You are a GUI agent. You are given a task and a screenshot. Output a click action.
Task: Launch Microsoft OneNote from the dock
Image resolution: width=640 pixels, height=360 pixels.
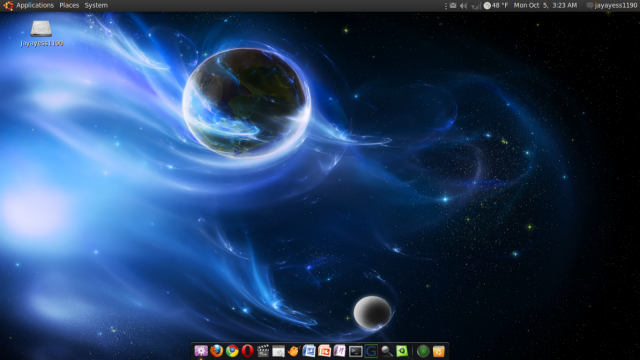click(x=340, y=351)
